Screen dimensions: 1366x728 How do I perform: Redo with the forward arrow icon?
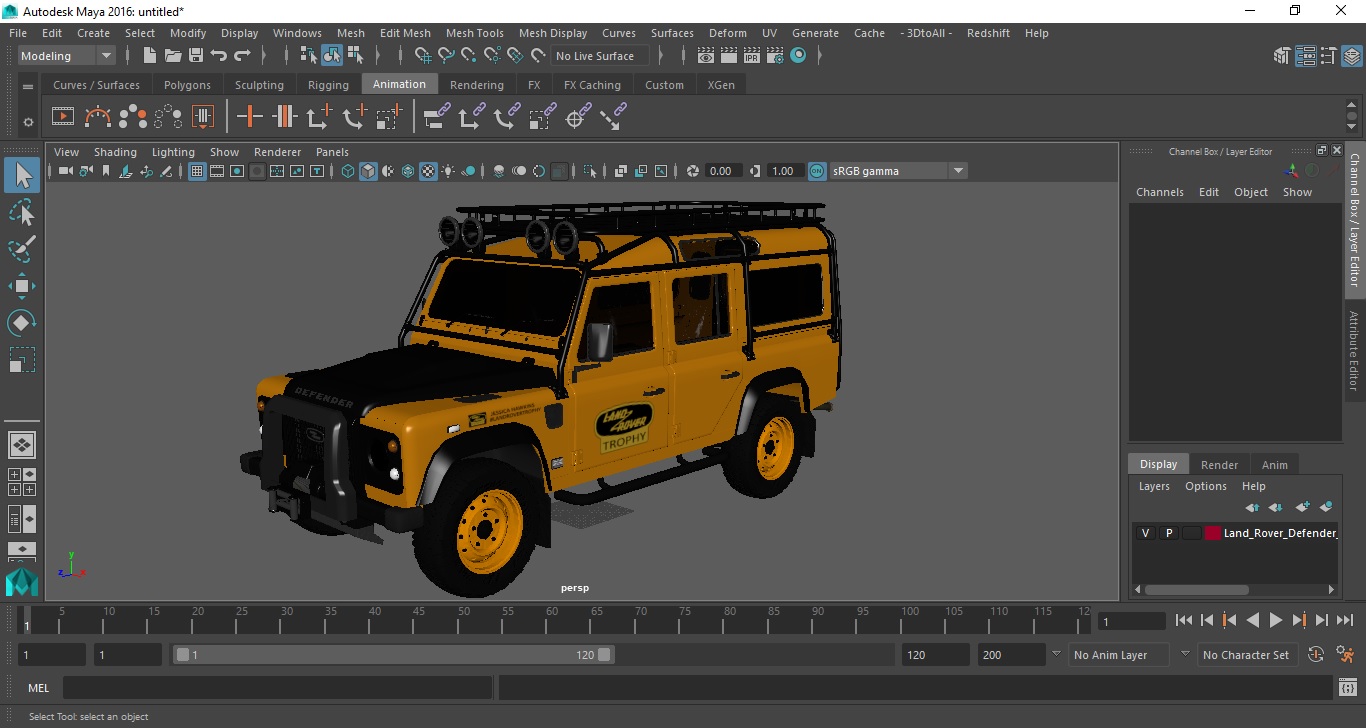coord(242,56)
